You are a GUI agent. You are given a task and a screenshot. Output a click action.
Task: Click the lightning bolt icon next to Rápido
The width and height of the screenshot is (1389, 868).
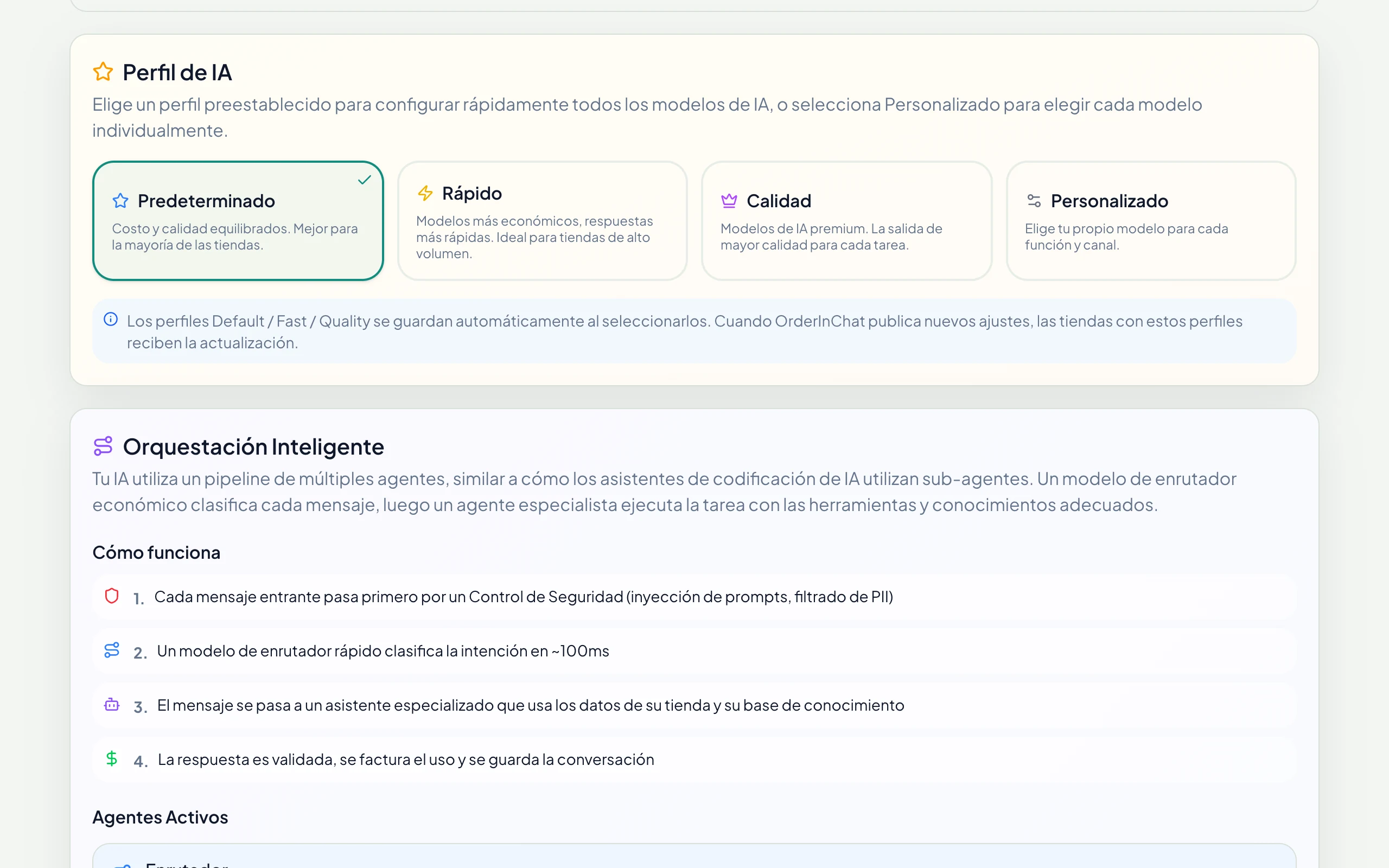pyautogui.click(x=425, y=194)
